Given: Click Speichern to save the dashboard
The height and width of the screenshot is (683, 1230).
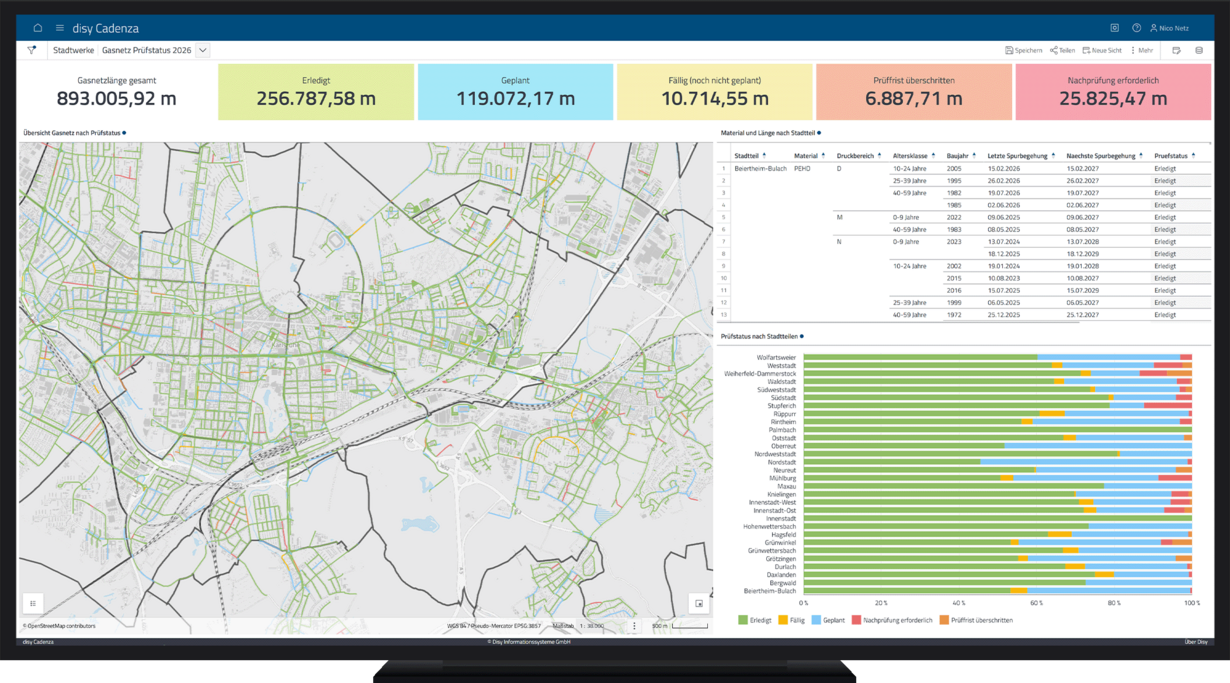Looking at the screenshot, I should pyautogui.click(x=1024, y=50).
